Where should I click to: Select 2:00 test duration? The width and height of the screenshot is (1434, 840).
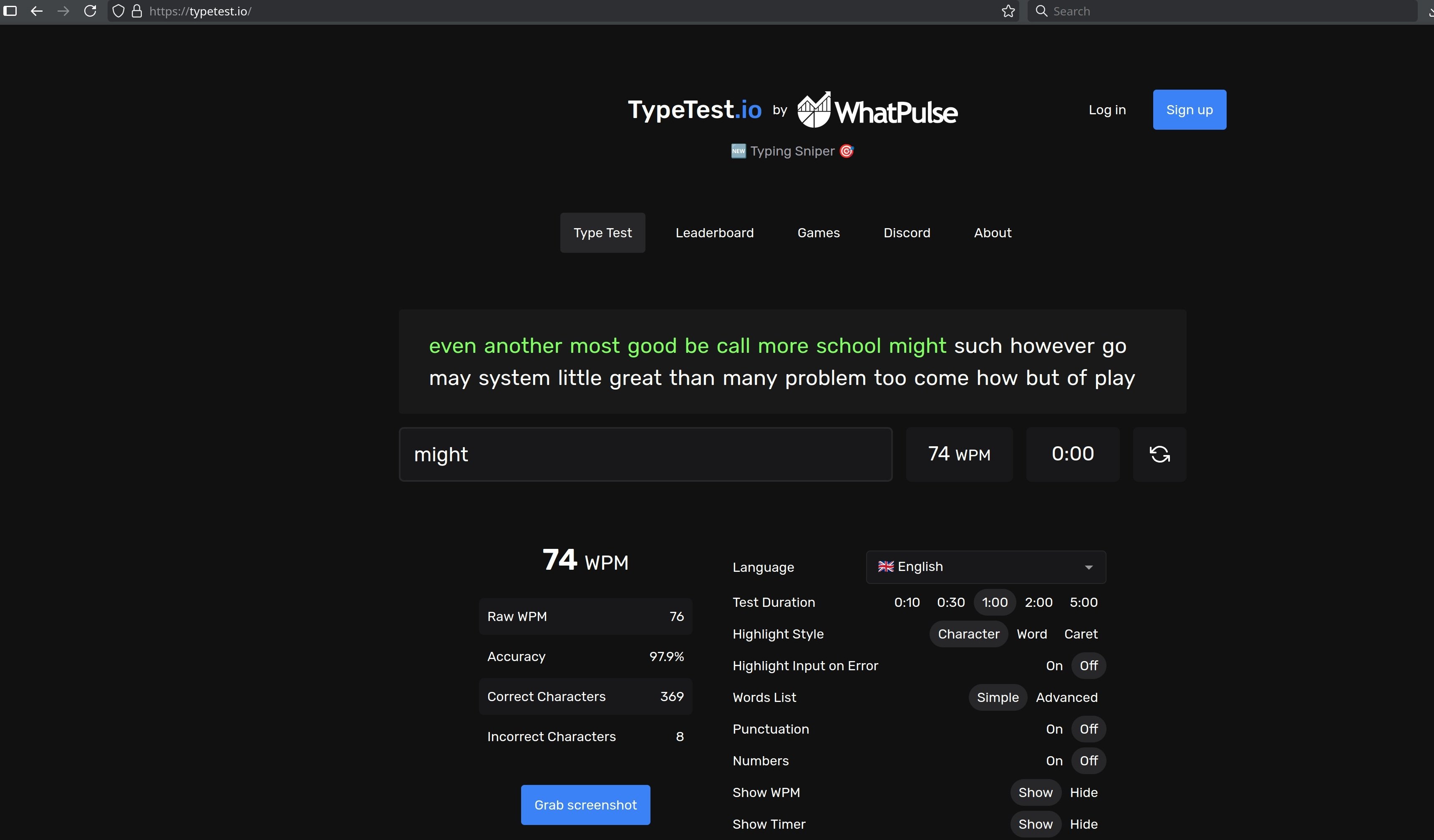click(x=1038, y=602)
